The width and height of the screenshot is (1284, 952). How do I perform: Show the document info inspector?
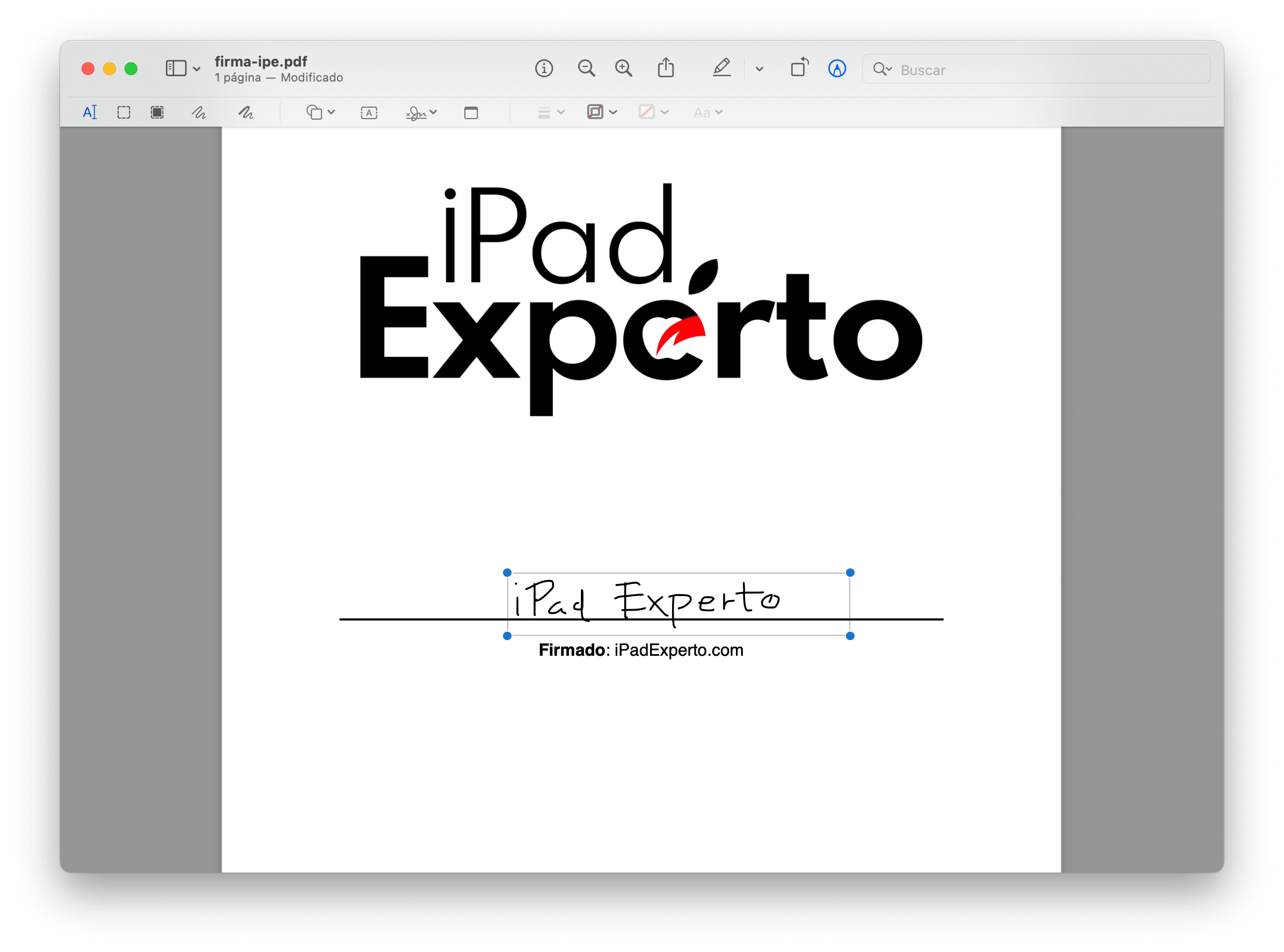click(x=544, y=69)
